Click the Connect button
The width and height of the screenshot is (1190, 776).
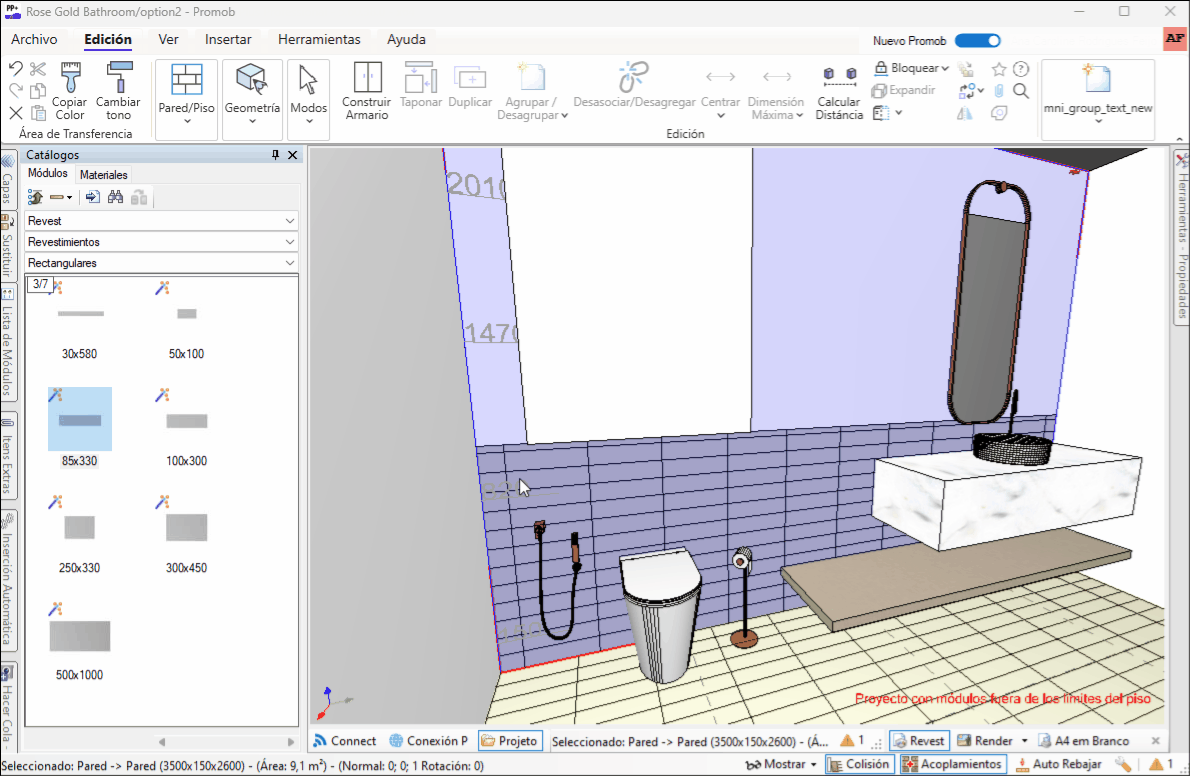(x=345, y=741)
